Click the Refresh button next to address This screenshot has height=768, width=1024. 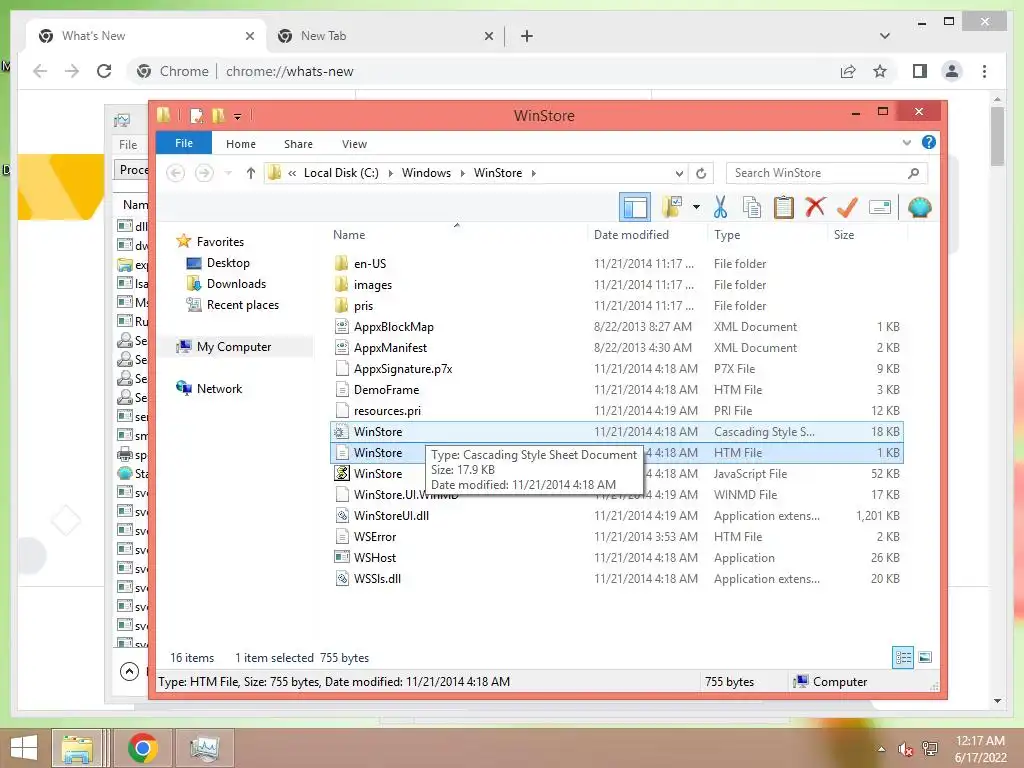(701, 173)
